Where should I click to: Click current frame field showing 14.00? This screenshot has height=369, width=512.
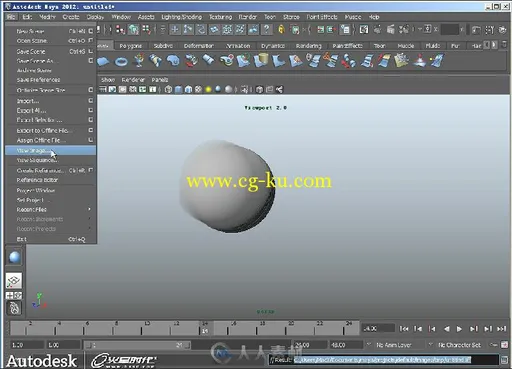[378, 328]
